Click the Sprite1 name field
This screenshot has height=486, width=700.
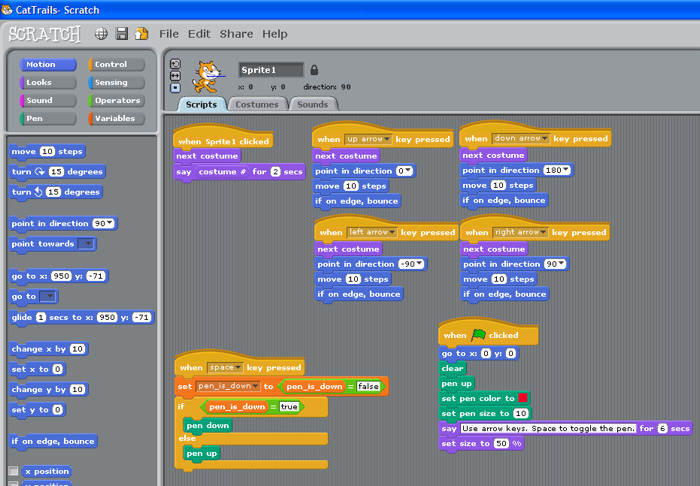click(x=270, y=70)
